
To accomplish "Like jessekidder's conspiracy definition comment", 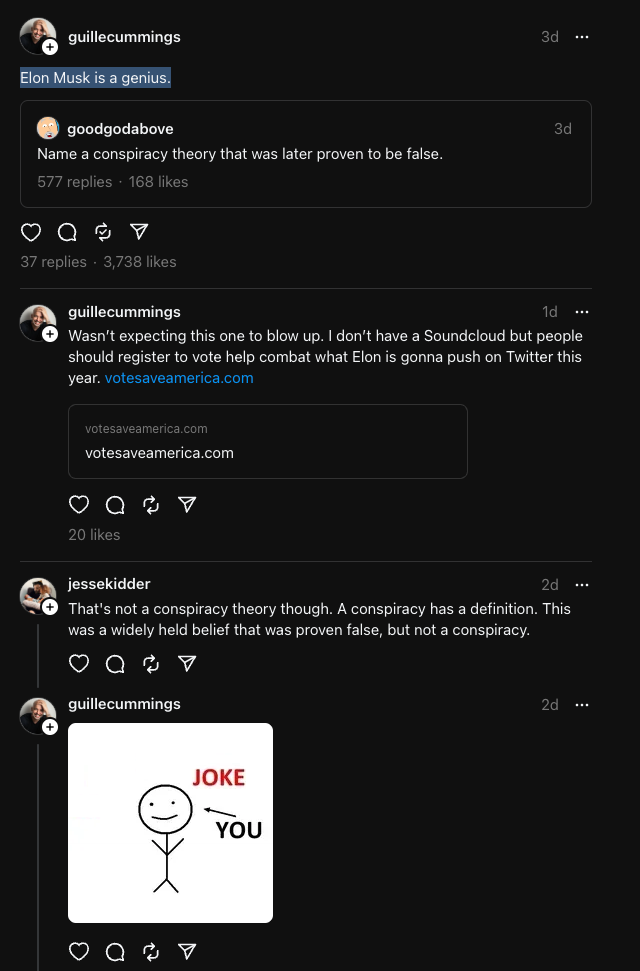I will (x=79, y=664).
